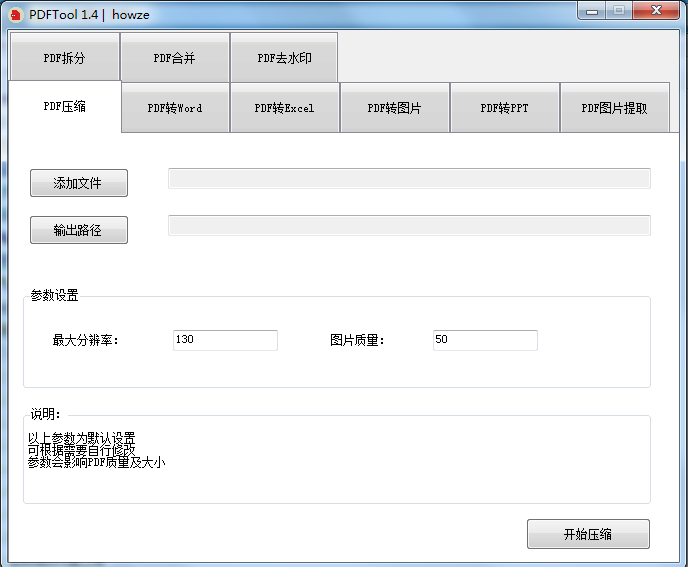This screenshot has height=567, width=688.
Task: Click the 图片质量 label
Action: (x=357, y=340)
